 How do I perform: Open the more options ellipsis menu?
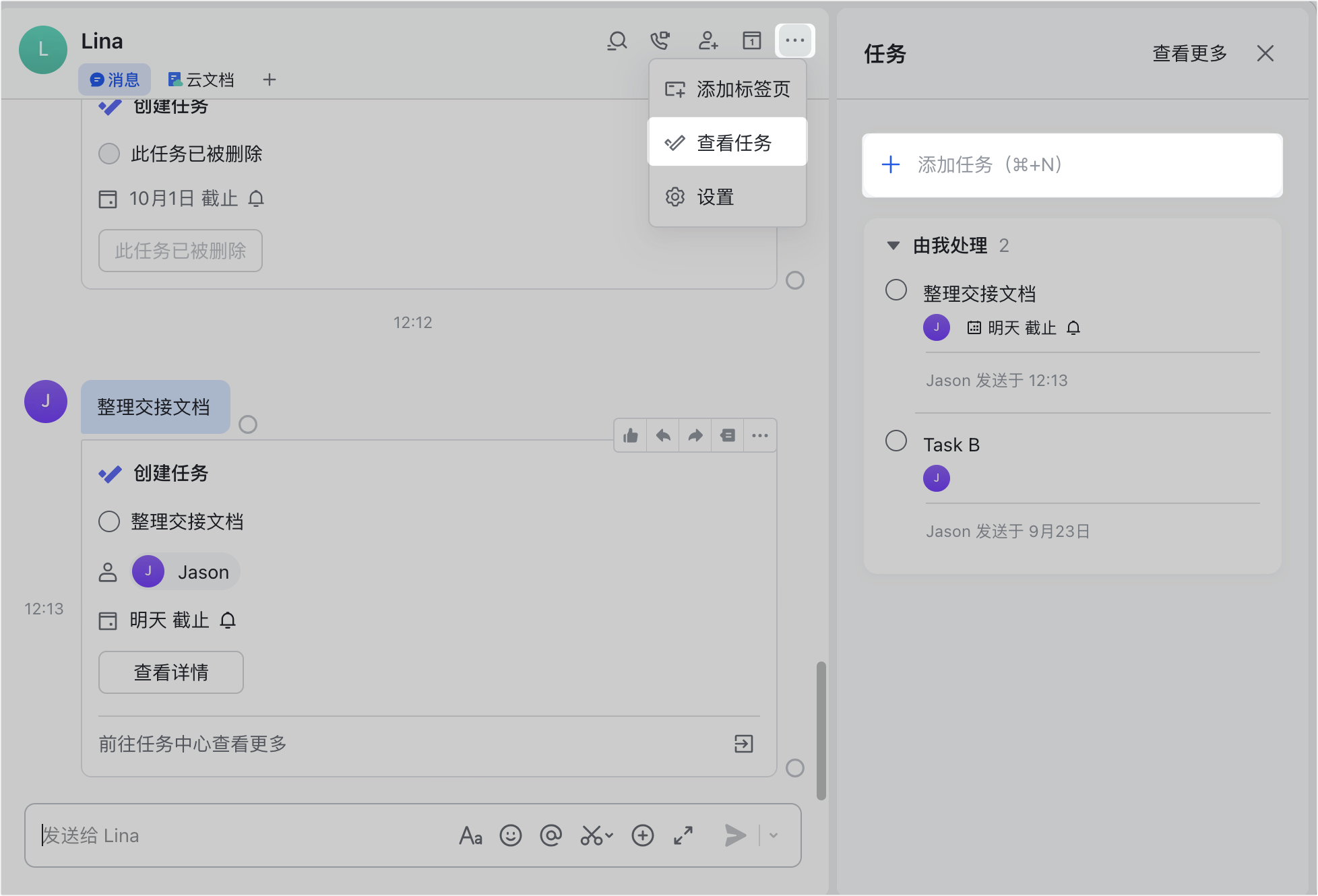click(x=795, y=40)
